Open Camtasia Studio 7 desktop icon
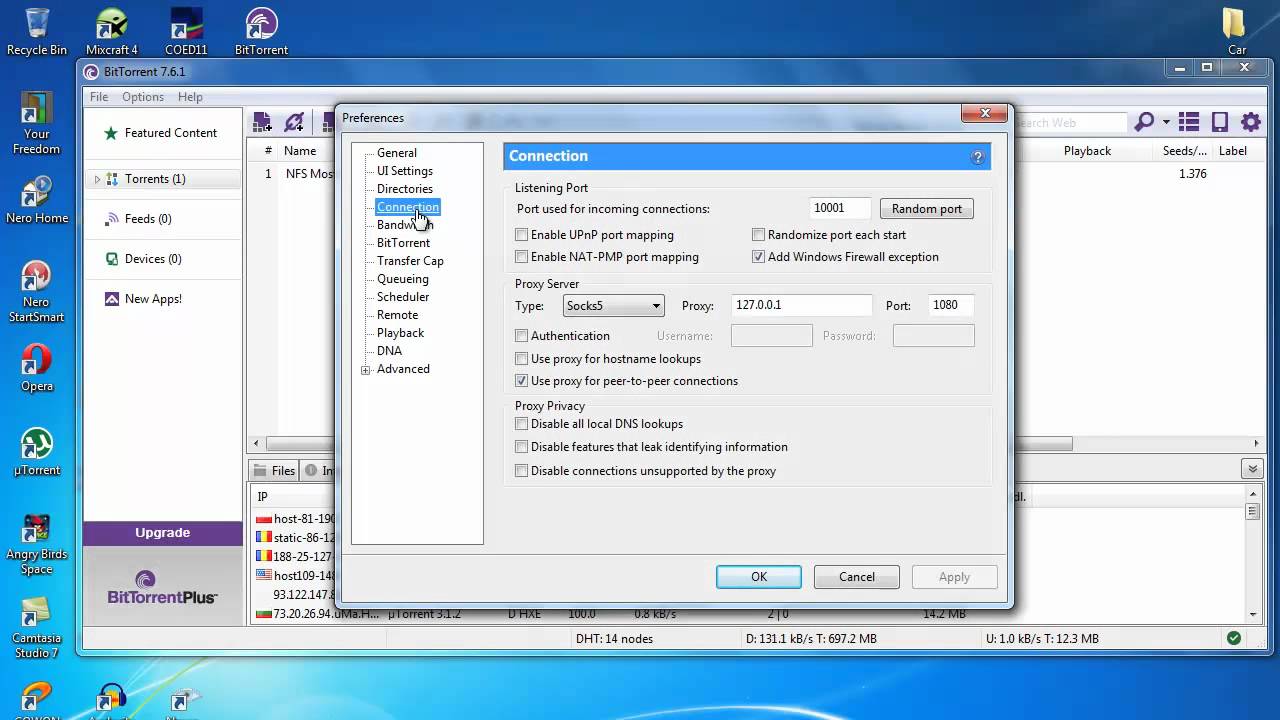Image resolution: width=1280 pixels, height=720 pixels. [37, 628]
